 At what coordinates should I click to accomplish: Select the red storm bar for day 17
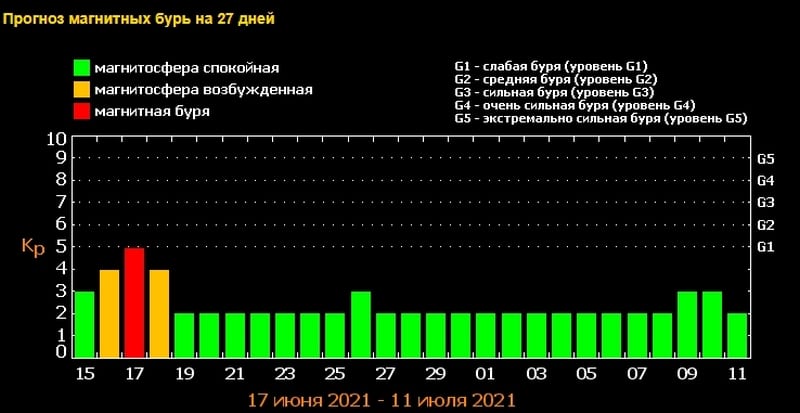click(x=134, y=302)
